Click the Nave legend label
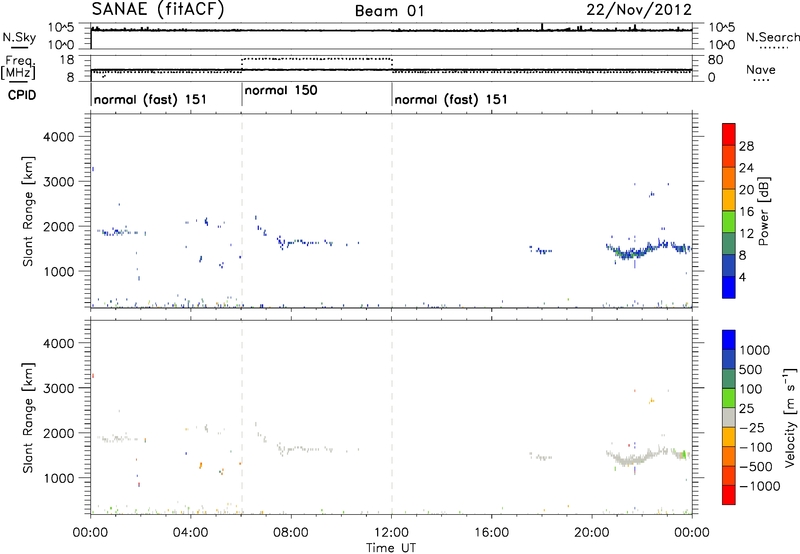800x554 pixels. [761, 69]
